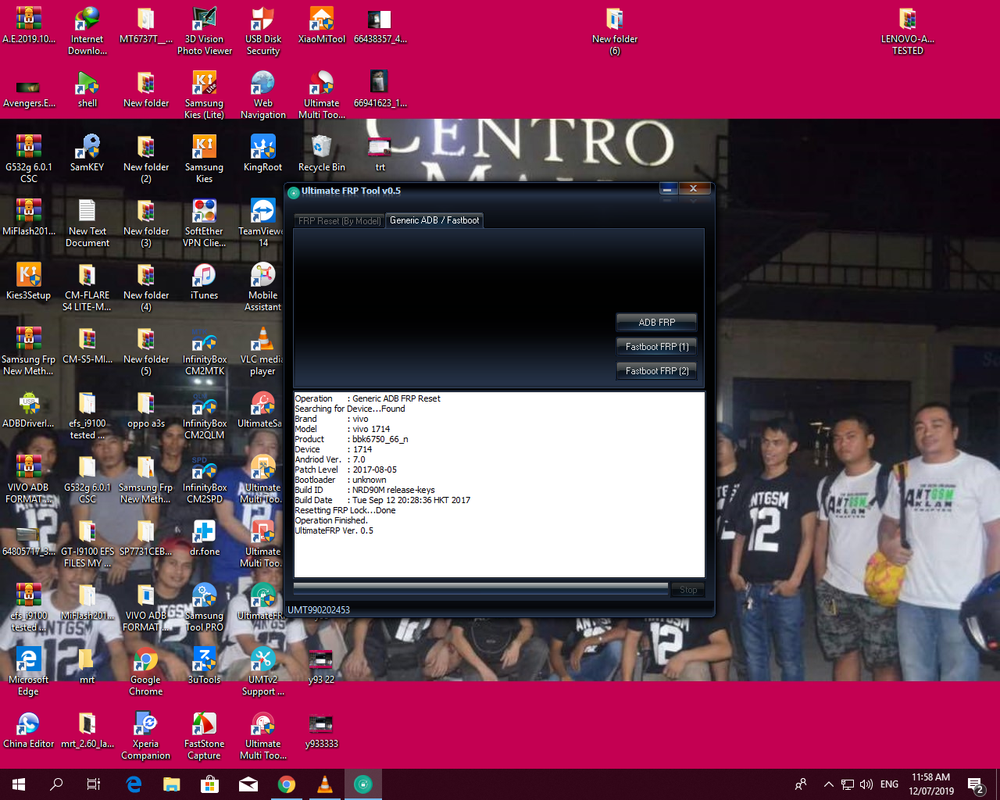Open the Kies3Setup desktop icon
This screenshot has width=1000, height=800.
(28, 281)
